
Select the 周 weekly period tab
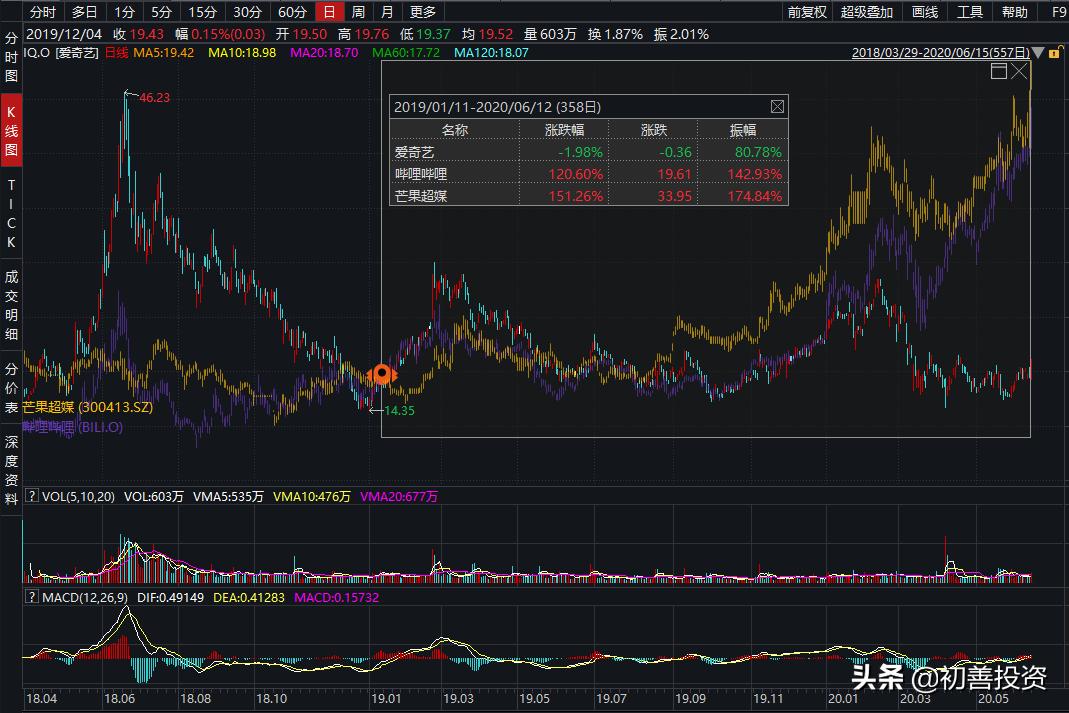[x=358, y=12]
